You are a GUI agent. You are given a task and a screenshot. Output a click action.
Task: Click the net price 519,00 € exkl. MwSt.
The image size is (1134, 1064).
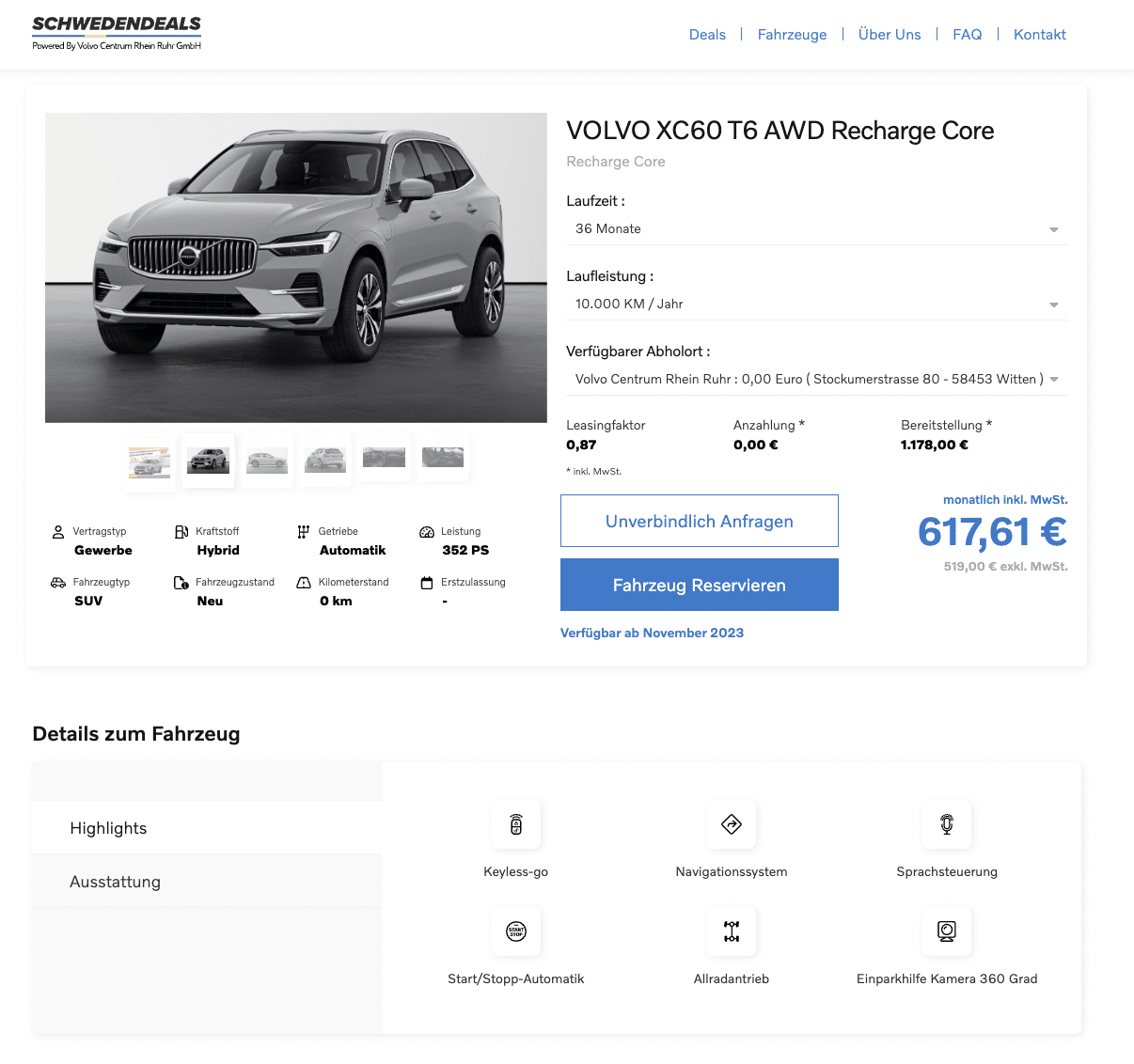1006,567
